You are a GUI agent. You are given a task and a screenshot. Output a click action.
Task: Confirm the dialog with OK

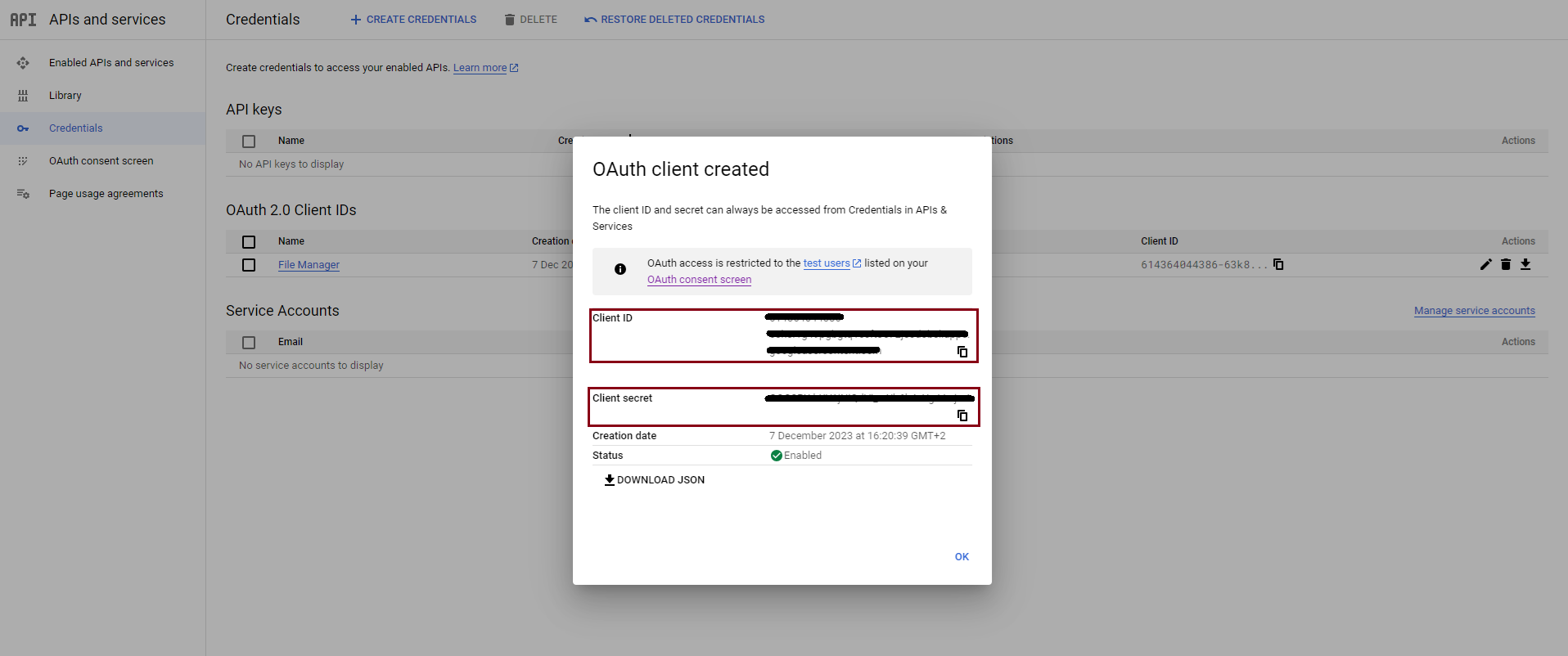click(x=962, y=557)
